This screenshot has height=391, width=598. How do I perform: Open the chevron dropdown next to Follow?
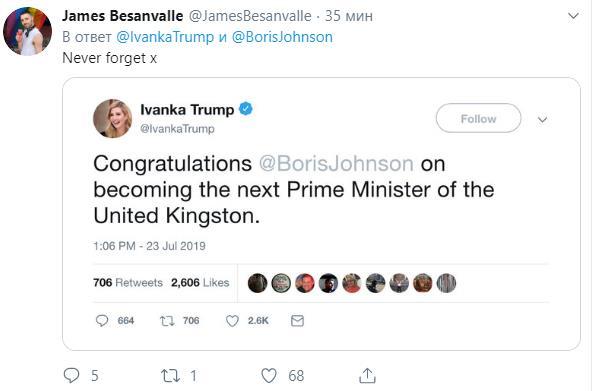coord(542,120)
